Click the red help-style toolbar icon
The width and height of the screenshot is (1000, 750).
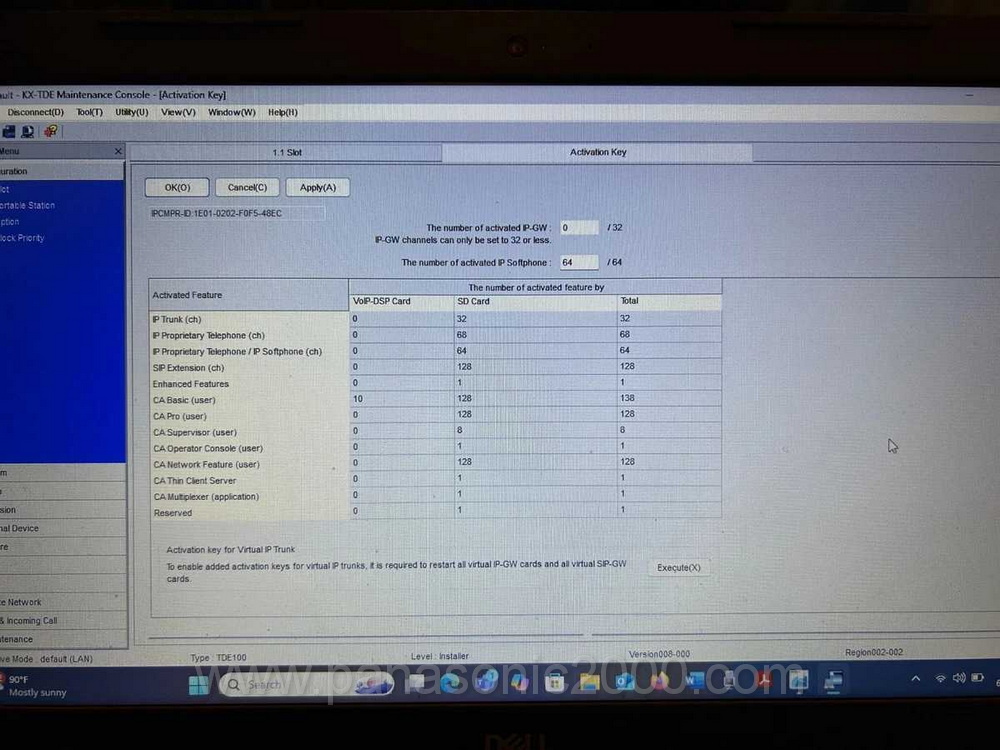(50, 131)
